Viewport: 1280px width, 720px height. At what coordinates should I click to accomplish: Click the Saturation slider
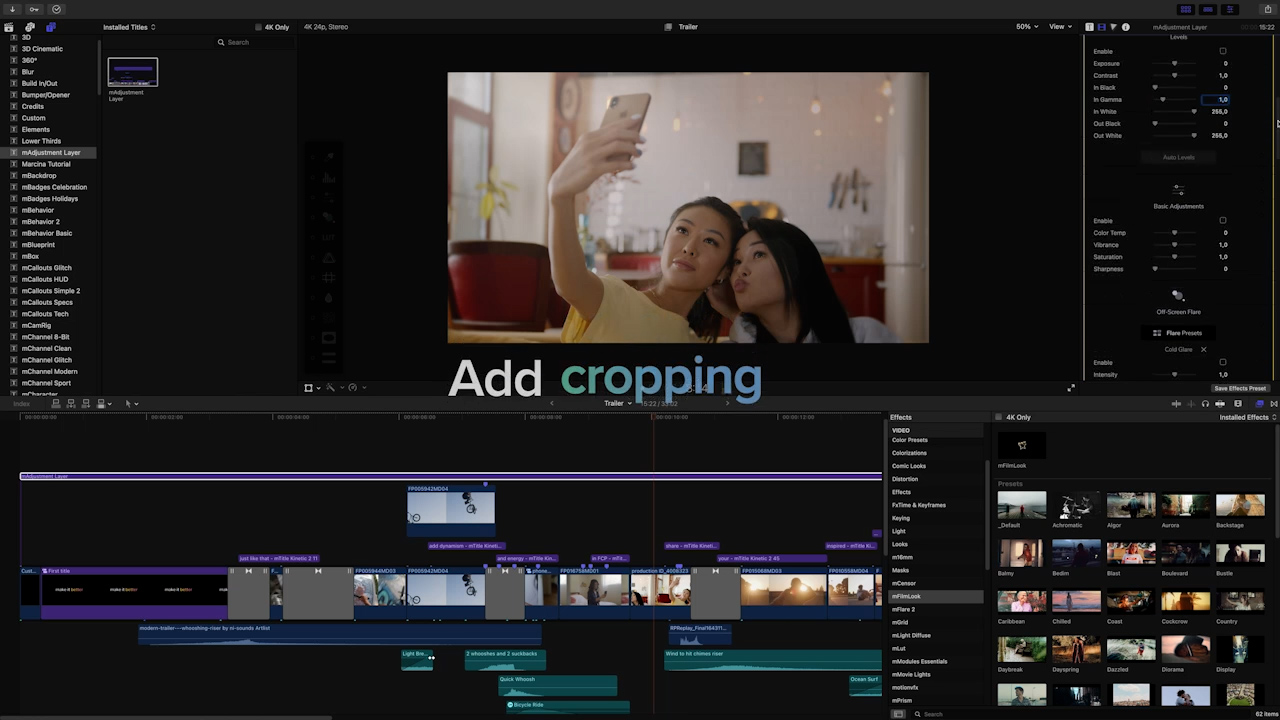pyautogui.click(x=1175, y=257)
